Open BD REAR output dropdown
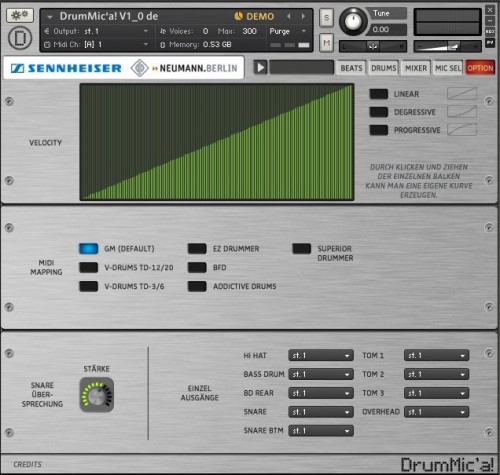 (x=321, y=393)
